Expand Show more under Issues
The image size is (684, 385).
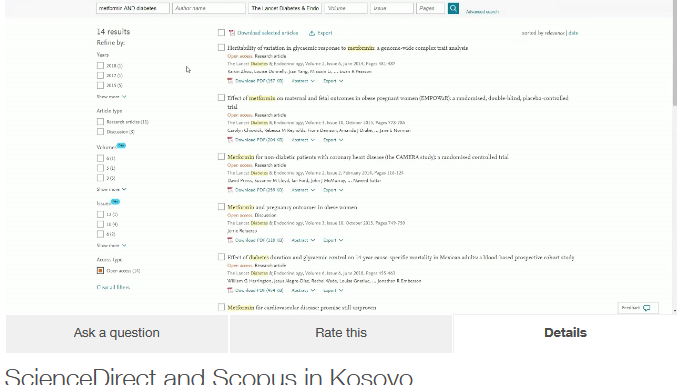coord(111,245)
